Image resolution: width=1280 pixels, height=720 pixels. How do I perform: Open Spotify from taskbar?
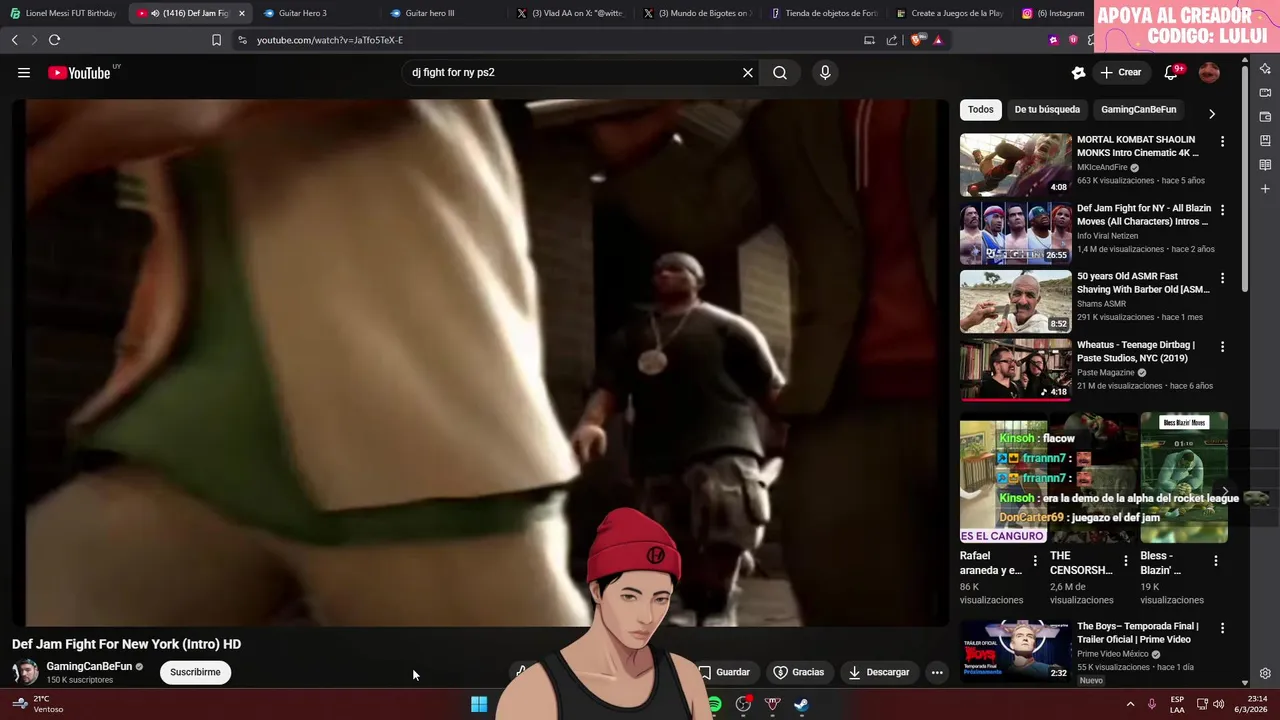coord(715,704)
